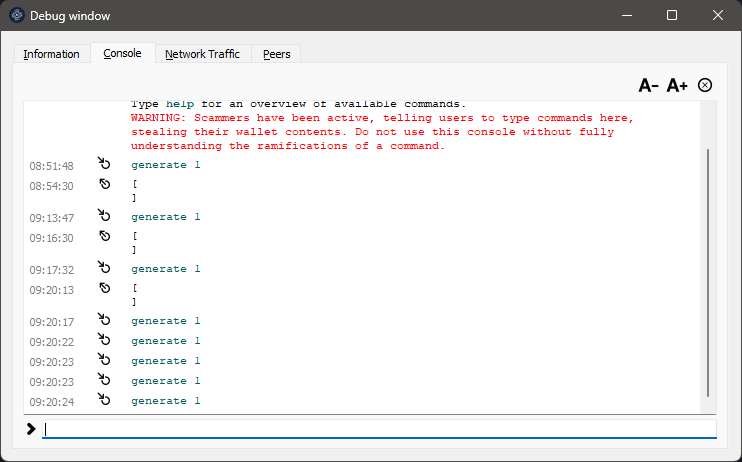Screen dimensions: 742x462
Task: Click the command icon beside 09:13:47 entry
Action: (x=104, y=216)
